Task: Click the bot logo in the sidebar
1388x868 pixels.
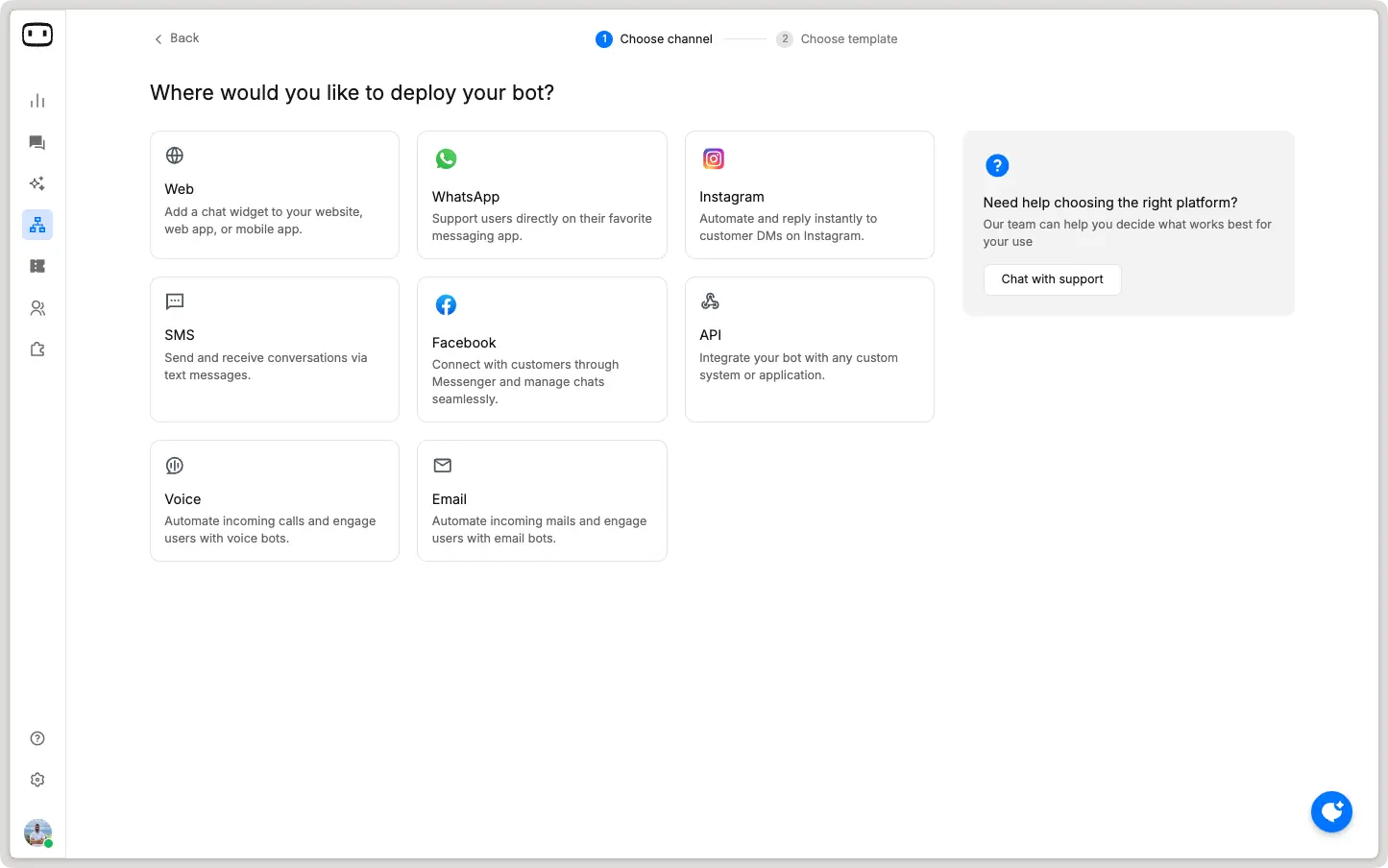Action: pyautogui.click(x=37, y=35)
